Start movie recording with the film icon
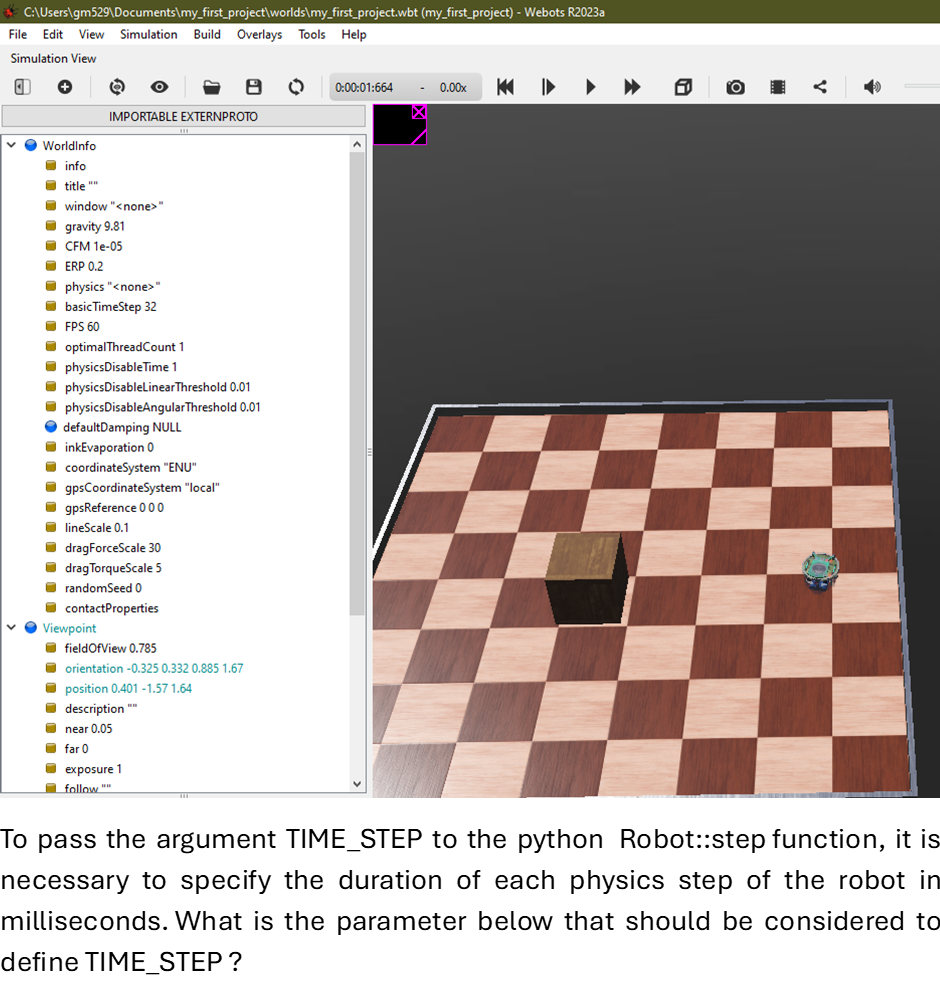This screenshot has height=1001, width=940. coord(778,87)
